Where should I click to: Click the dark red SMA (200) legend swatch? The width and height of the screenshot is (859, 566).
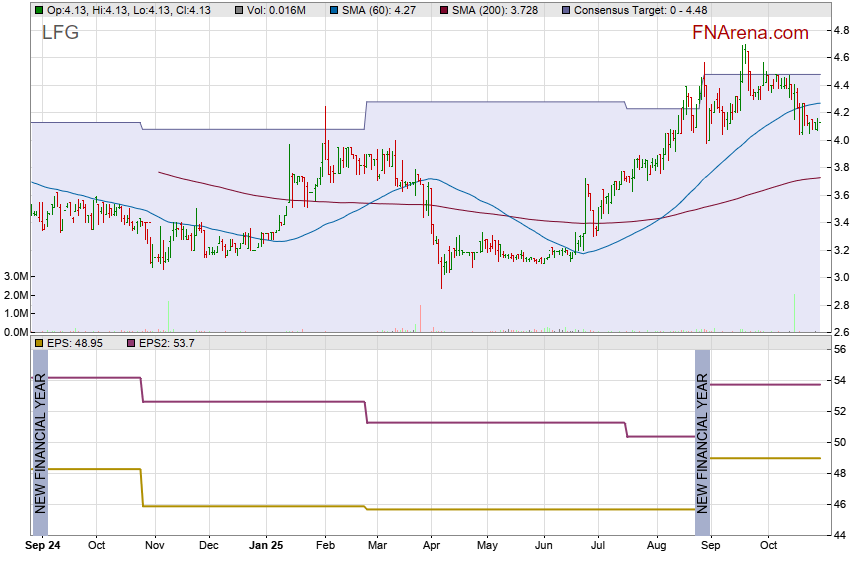(x=445, y=9)
